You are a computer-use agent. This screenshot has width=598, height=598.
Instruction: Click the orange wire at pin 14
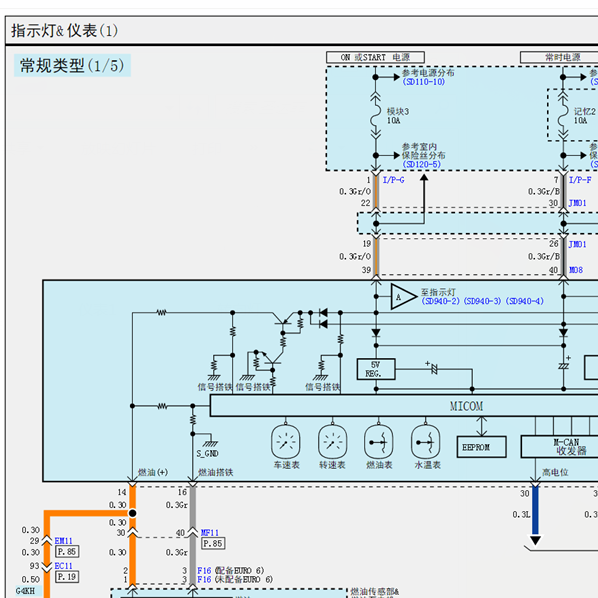[132, 498]
